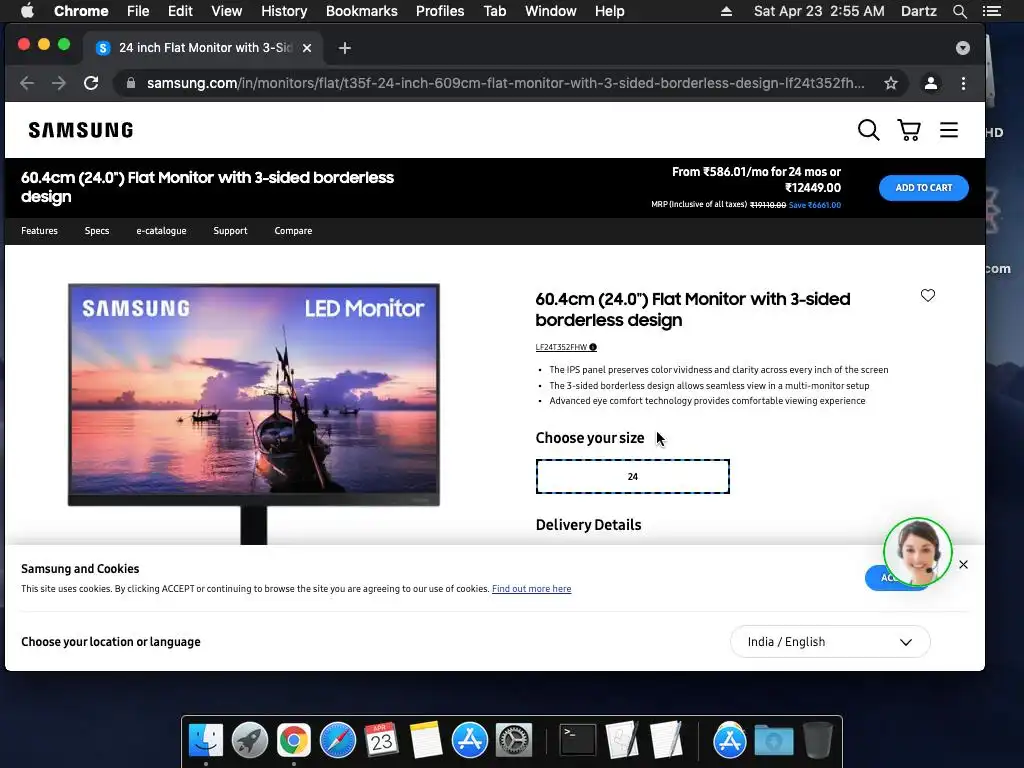
Task: Open the Downloads folder in the Dock
Action: pyautogui.click(x=774, y=741)
